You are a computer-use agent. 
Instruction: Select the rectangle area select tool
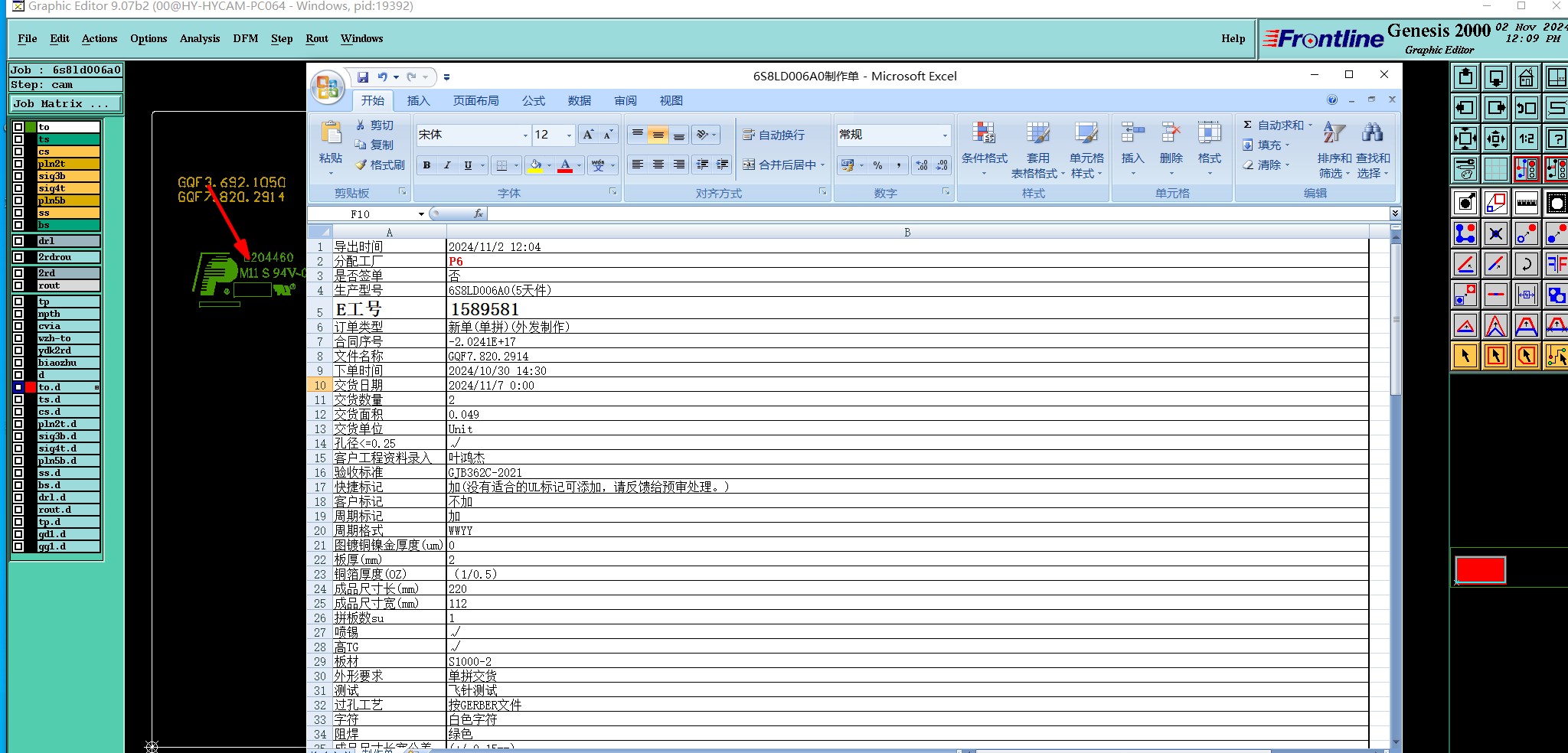tap(1496, 356)
